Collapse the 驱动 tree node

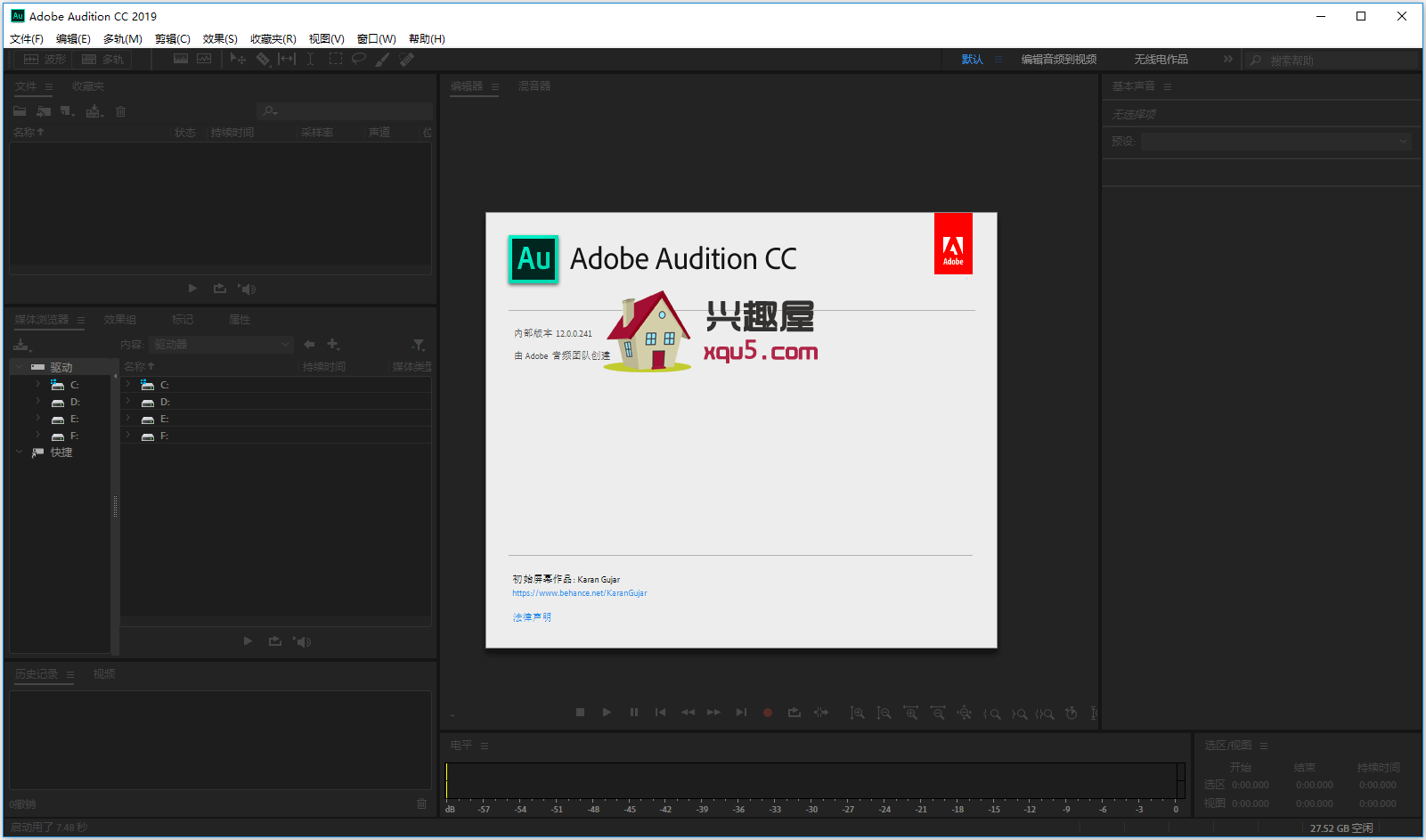tap(19, 366)
